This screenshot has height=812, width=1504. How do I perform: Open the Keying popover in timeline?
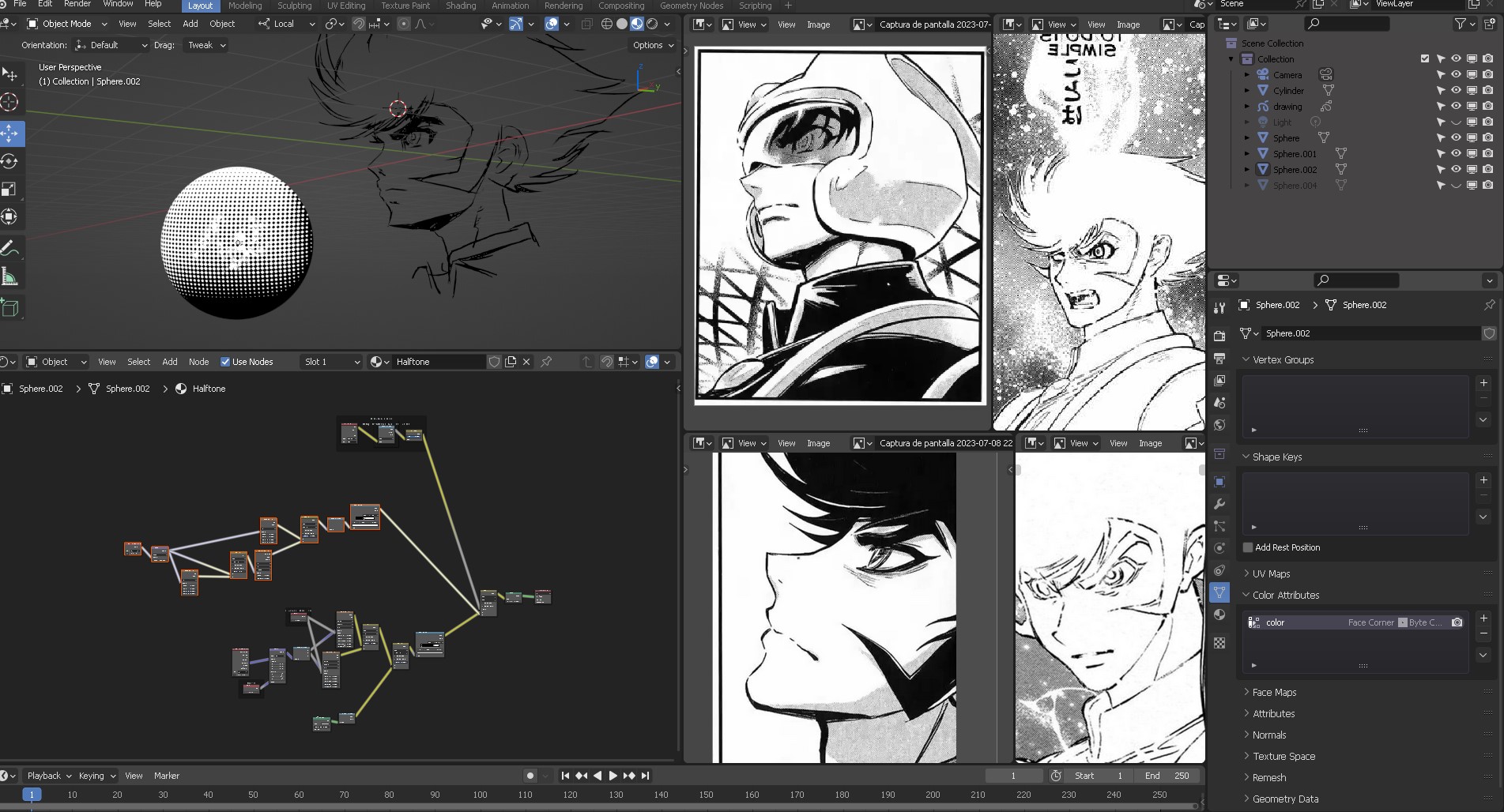coord(96,776)
